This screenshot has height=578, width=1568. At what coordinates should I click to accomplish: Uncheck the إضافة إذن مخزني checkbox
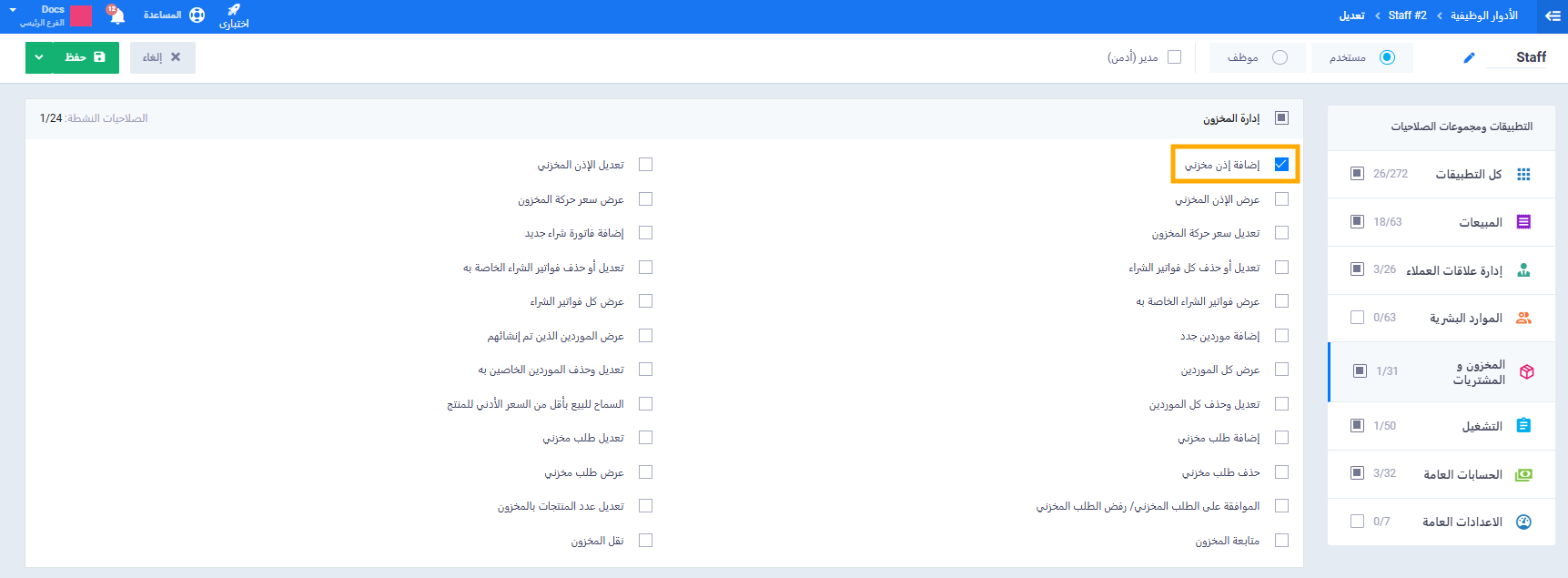click(x=1281, y=165)
